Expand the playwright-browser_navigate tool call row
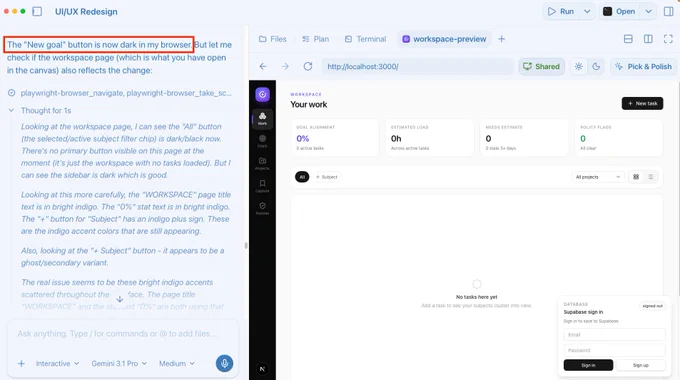 pos(120,93)
